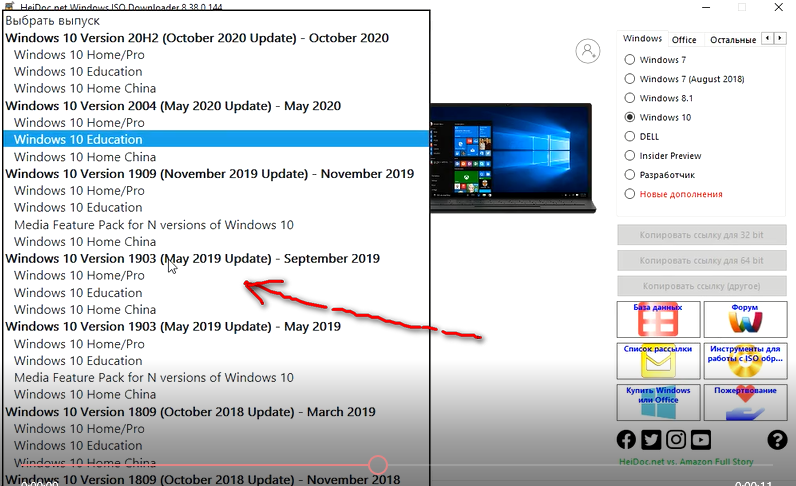Choose Home/Pro under 1903 September 2019
Image resolution: width=796 pixels, height=486 pixels.
[216, 276]
